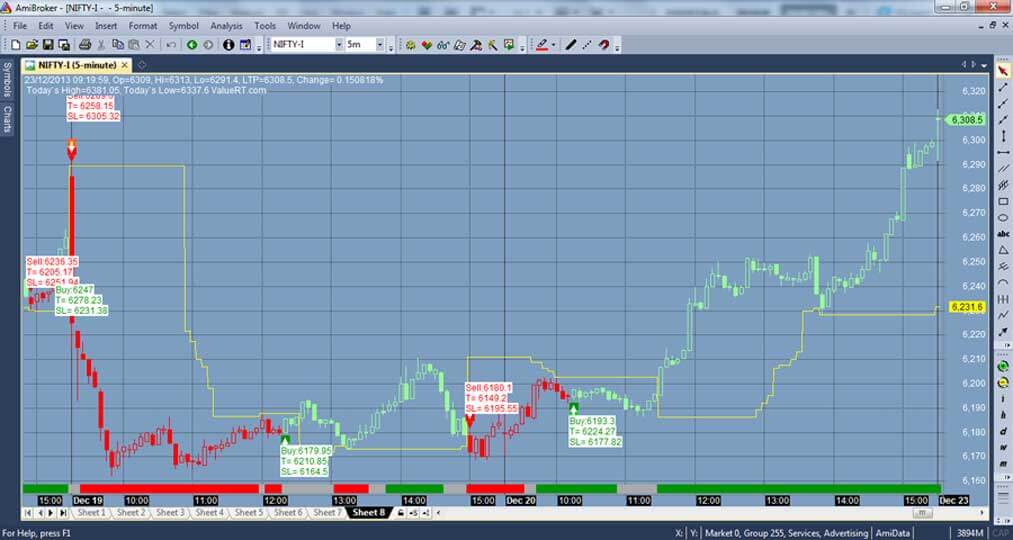
Task: Jump to last sheet with navigation arrow
Action: coord(63,512)
